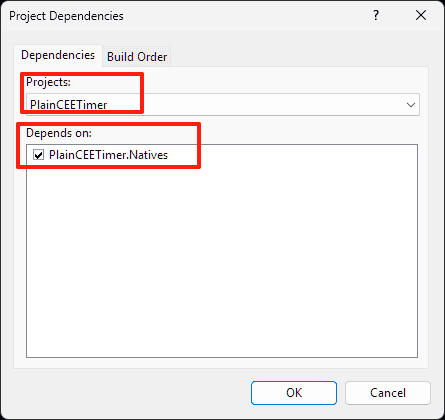Click the middle of the Projects combo box
This screenshot has width=445, height=420.
click(x=223, y=105)
